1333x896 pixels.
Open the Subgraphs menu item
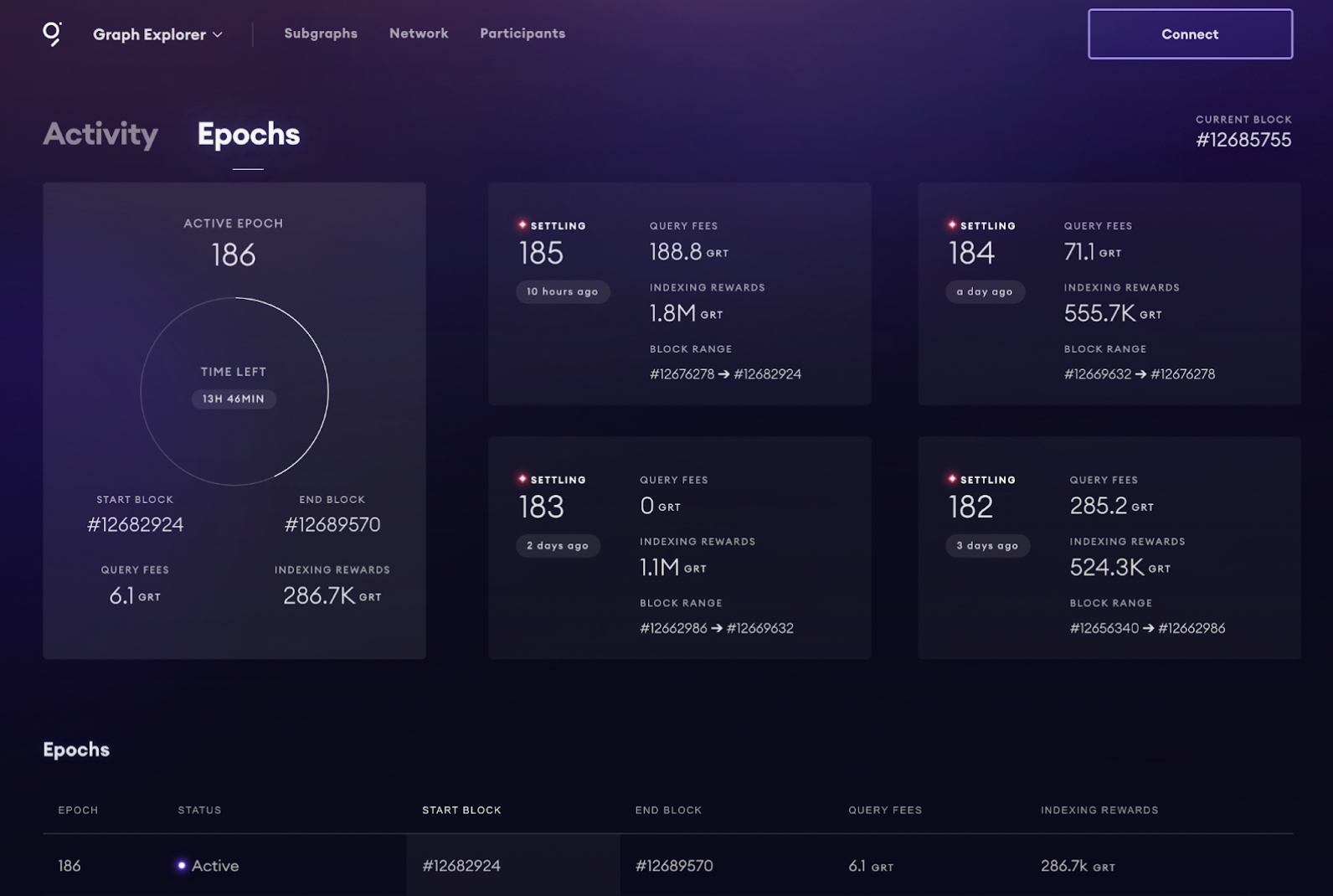320,33
